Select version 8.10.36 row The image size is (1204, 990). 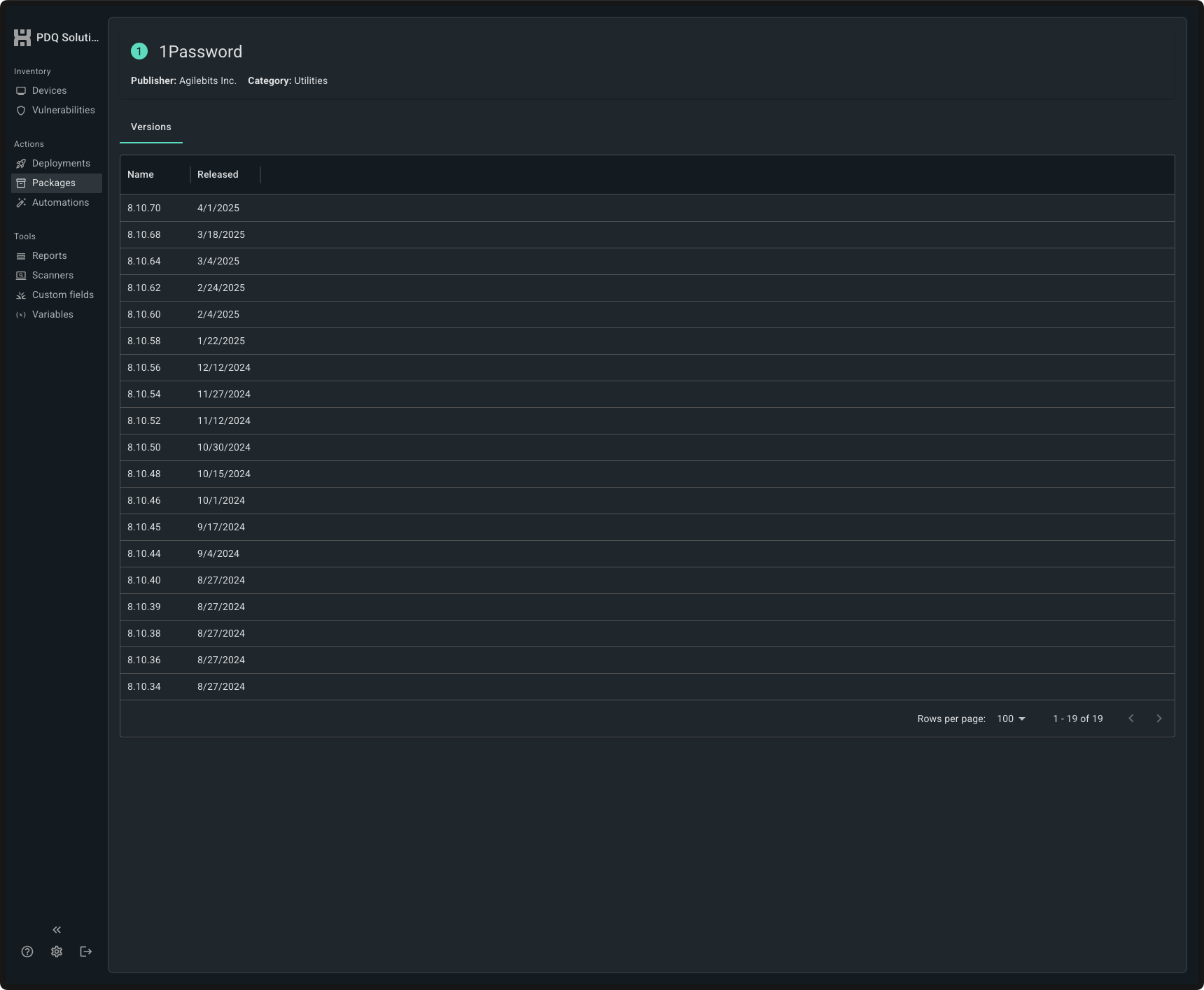[647, 660]
